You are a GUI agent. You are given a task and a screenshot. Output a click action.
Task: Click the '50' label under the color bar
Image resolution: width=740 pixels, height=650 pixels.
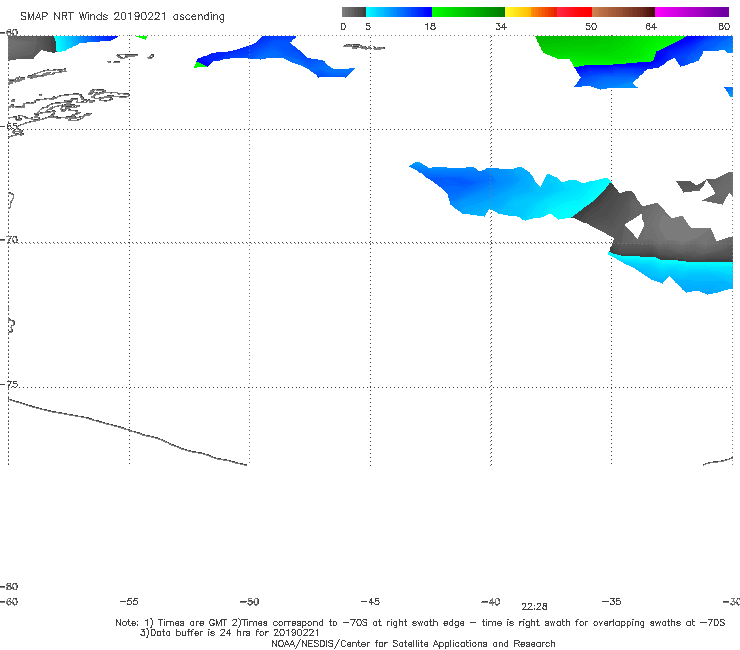[591, 26]
